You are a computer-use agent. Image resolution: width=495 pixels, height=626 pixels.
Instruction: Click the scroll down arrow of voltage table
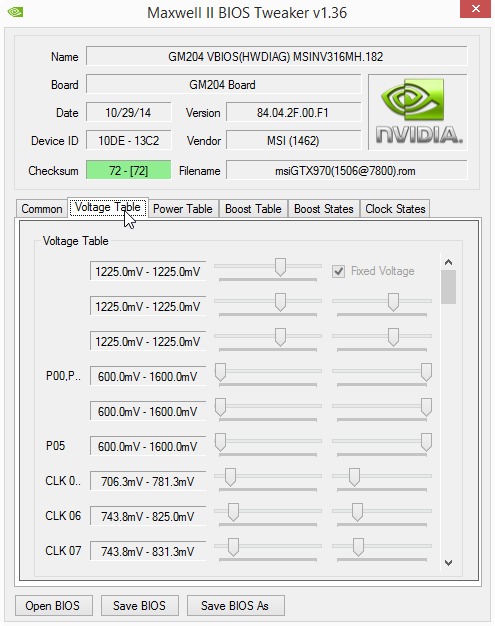[448, 563]
